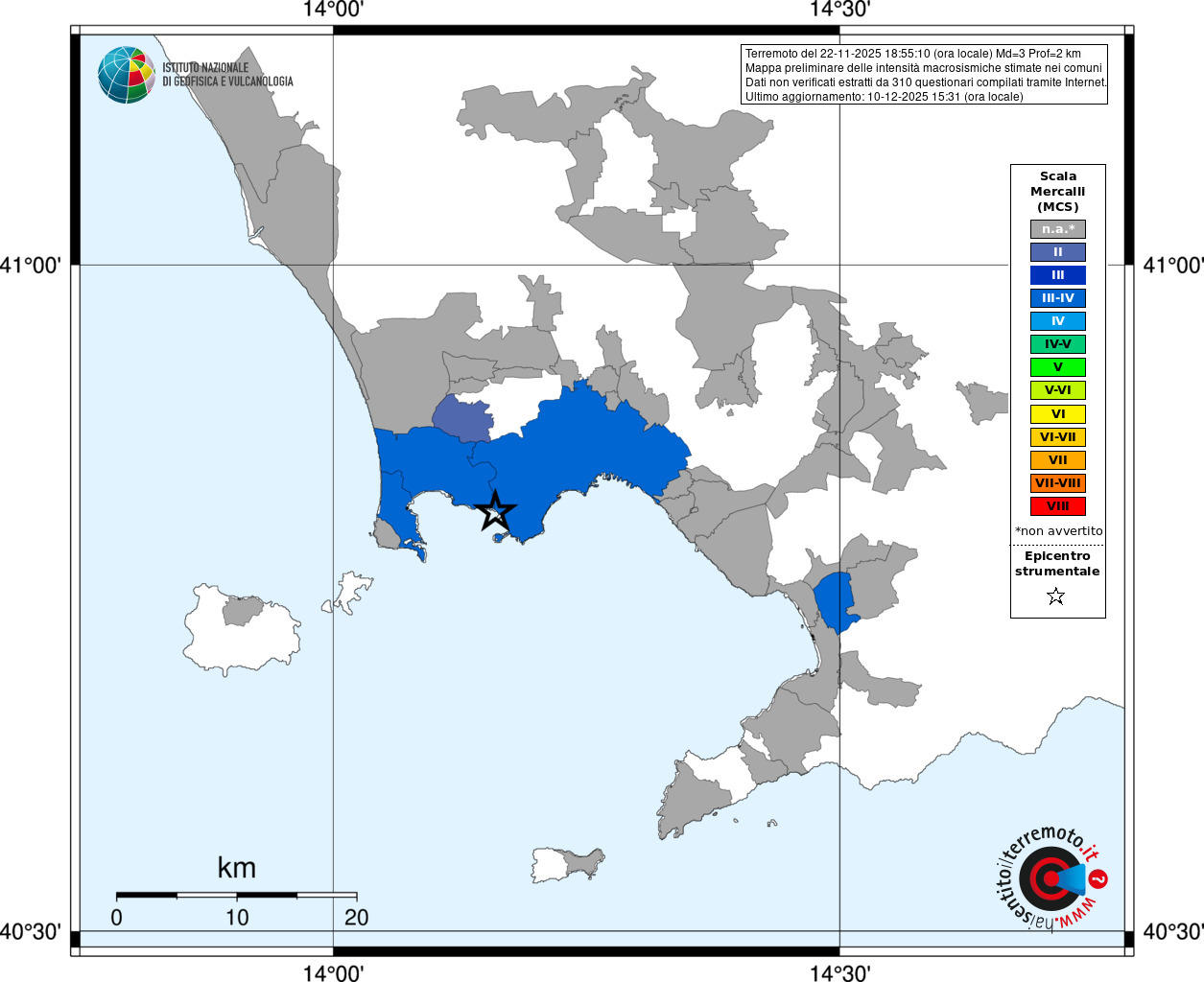Click the star symbol in the legend
Image resolution: width=1204 pixels, height=982 pixels.
pos(1056,596)
